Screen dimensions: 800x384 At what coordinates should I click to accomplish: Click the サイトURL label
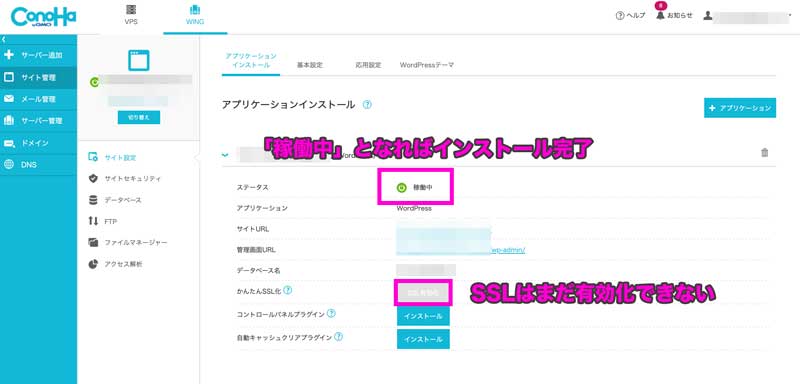point(253,229)
